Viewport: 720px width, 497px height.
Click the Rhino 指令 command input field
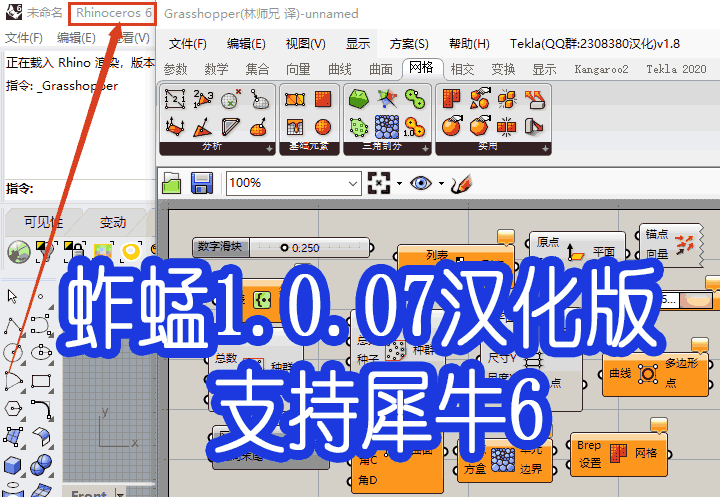click(x=79, y=189)
